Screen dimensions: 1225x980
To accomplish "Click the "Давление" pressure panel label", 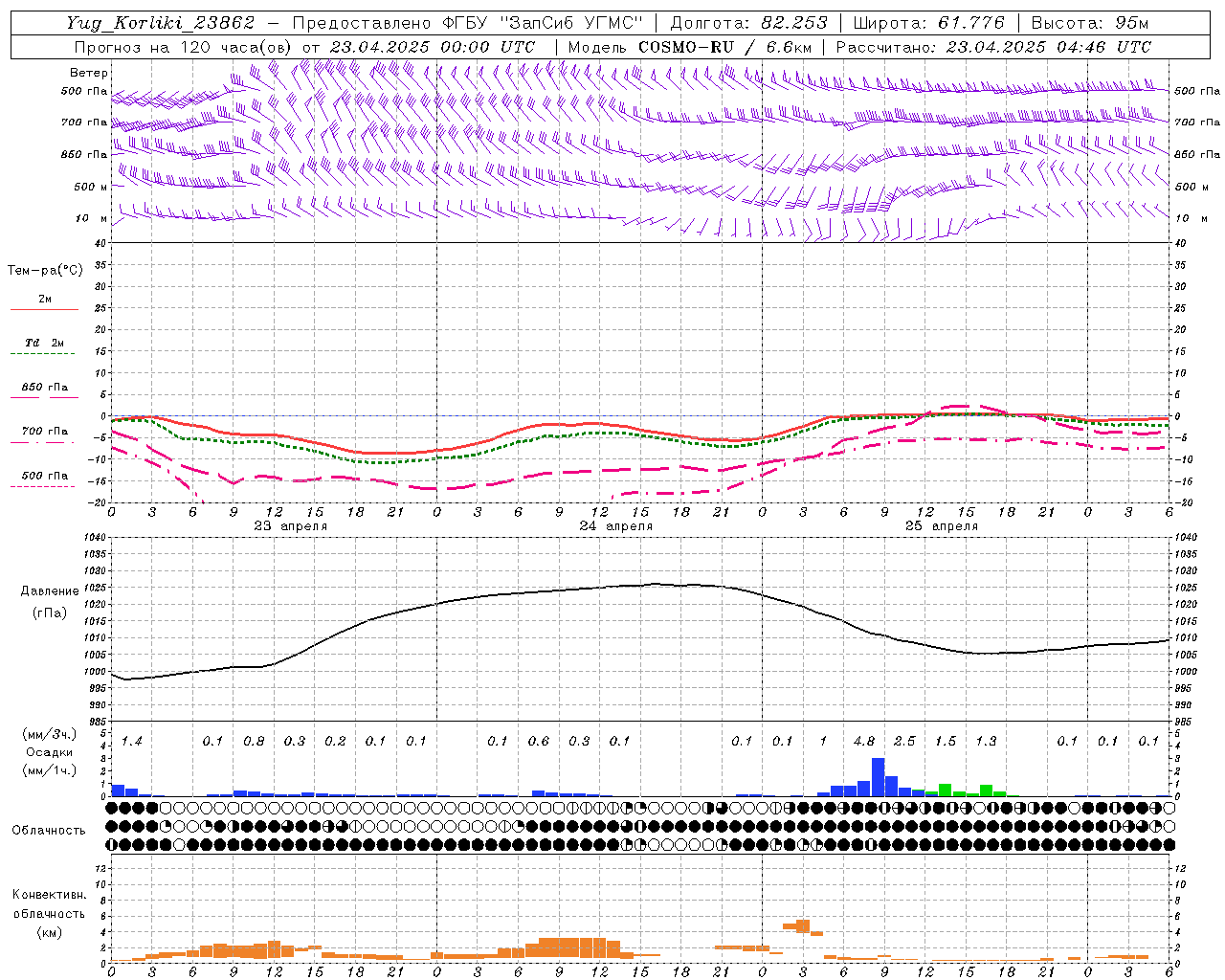I will (50, 591).
